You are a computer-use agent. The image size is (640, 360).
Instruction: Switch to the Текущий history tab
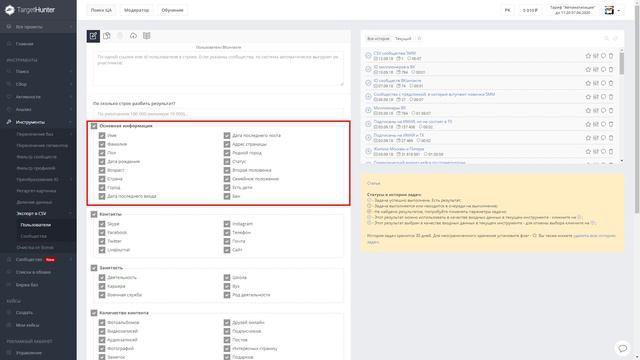(403, 39)
